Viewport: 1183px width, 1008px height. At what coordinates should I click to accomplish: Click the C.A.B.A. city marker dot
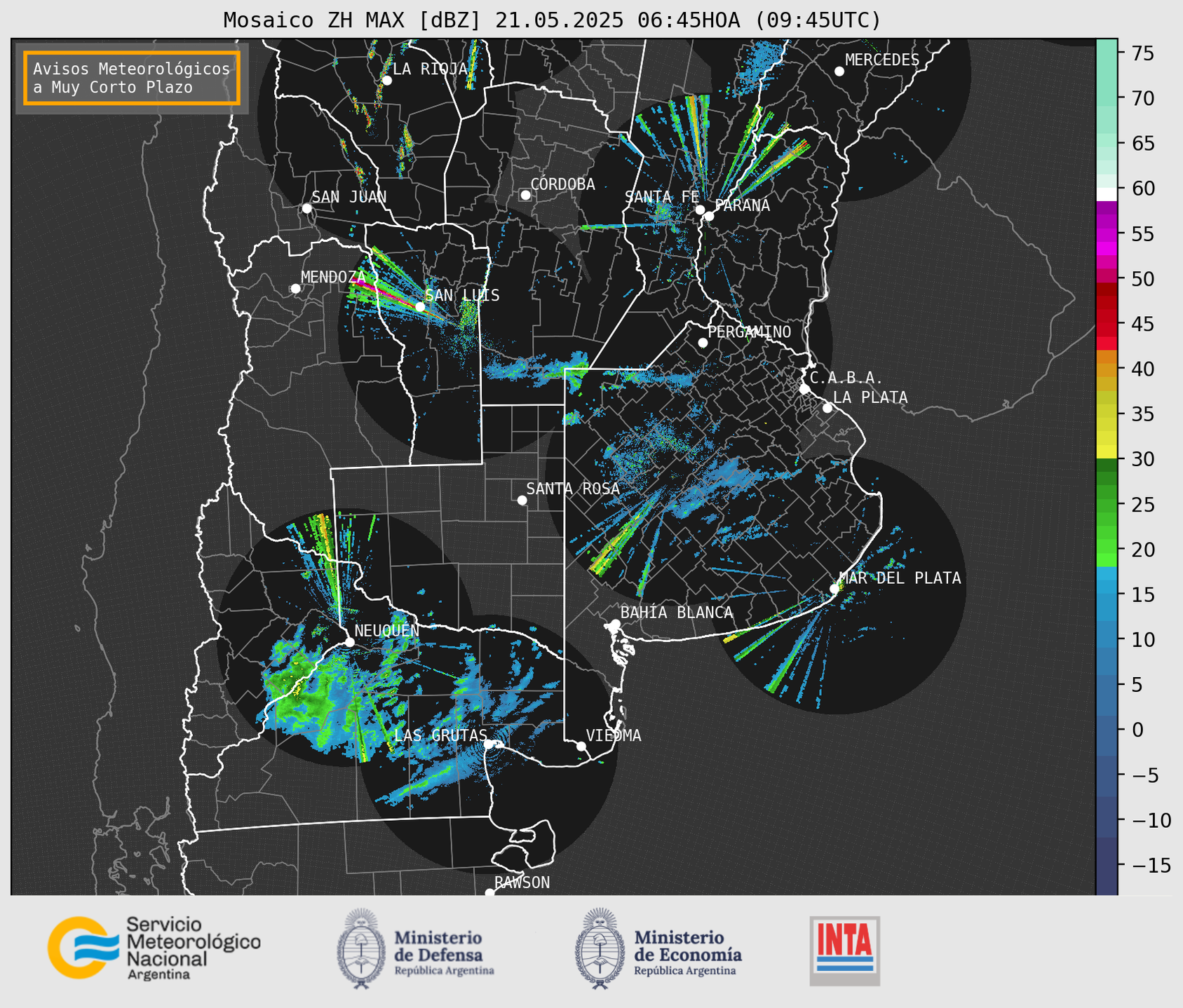804,389
